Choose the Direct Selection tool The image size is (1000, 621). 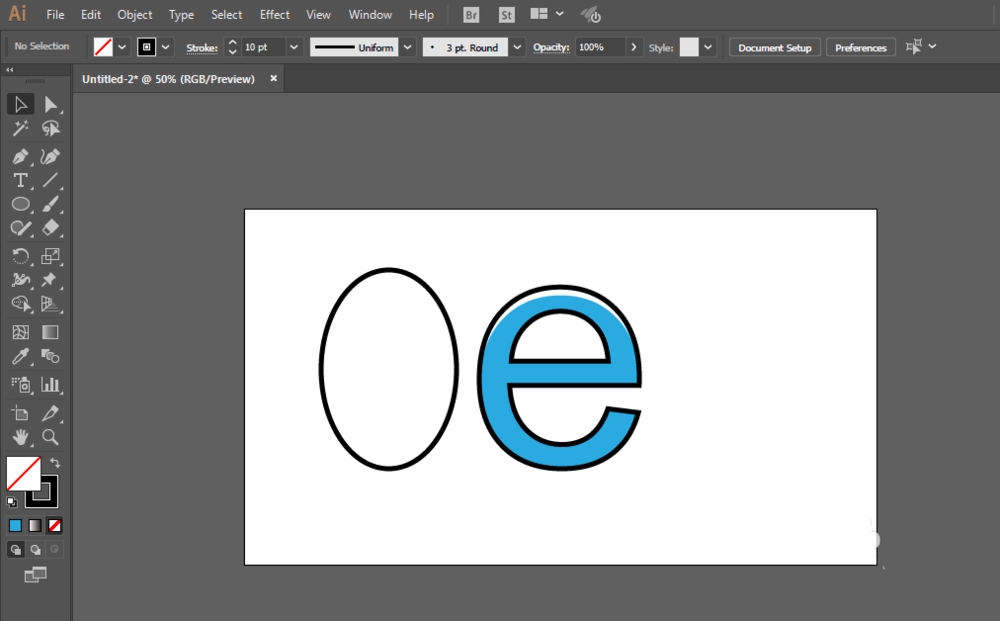coord(50,105)
